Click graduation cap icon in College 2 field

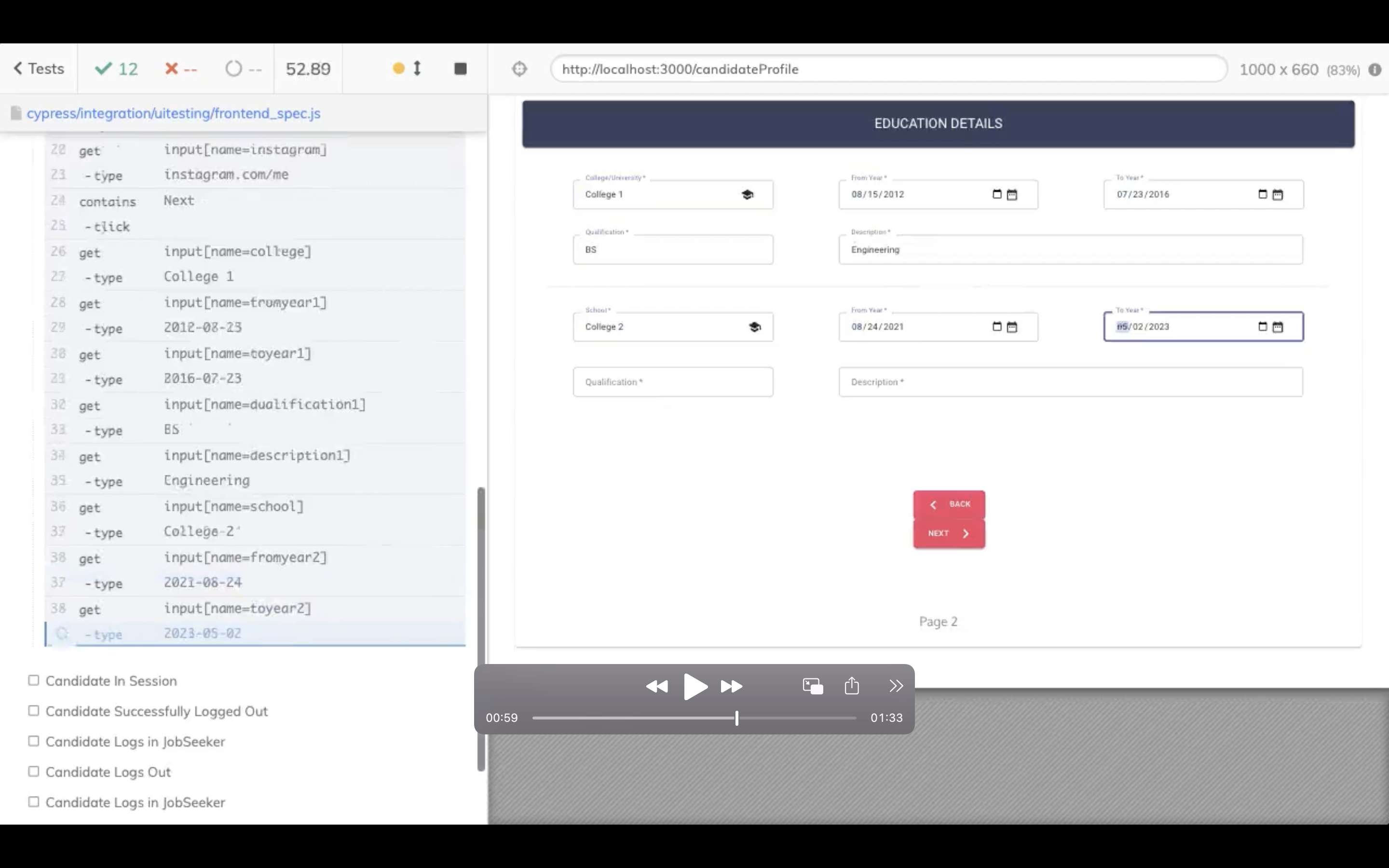(x=755, y=327)
